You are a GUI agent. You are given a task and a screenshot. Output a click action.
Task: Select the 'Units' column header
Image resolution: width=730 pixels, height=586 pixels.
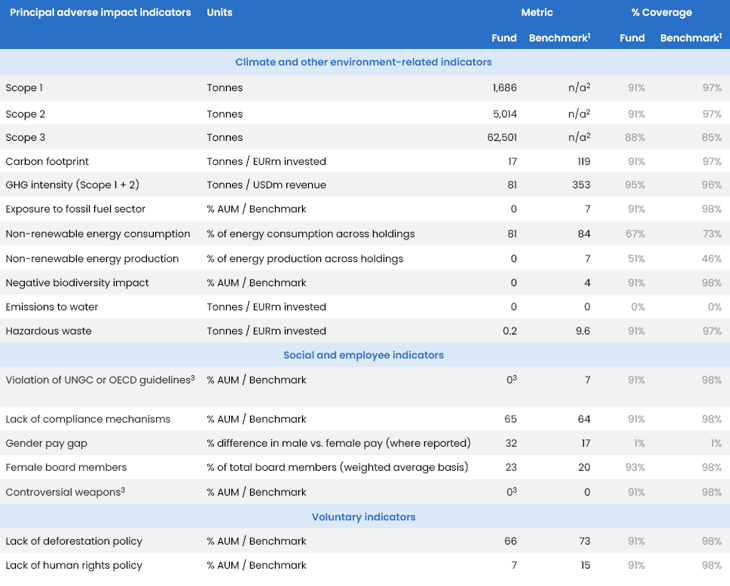(x=220, y=13)
